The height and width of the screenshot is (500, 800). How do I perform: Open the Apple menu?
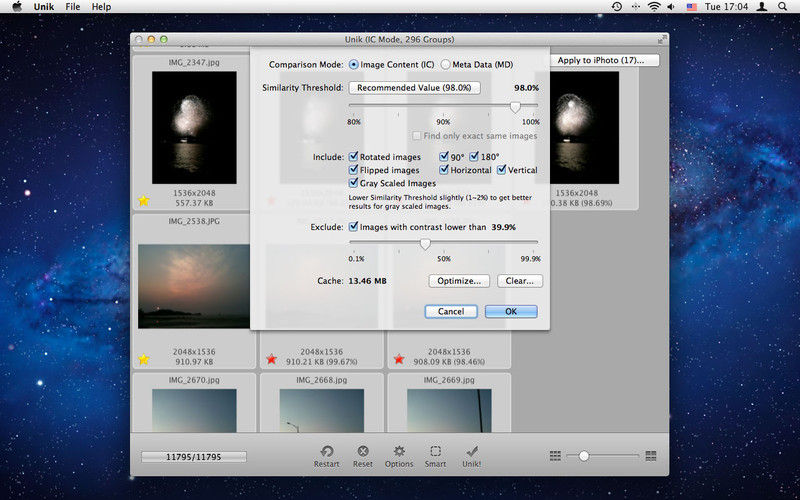pos(17,7)
